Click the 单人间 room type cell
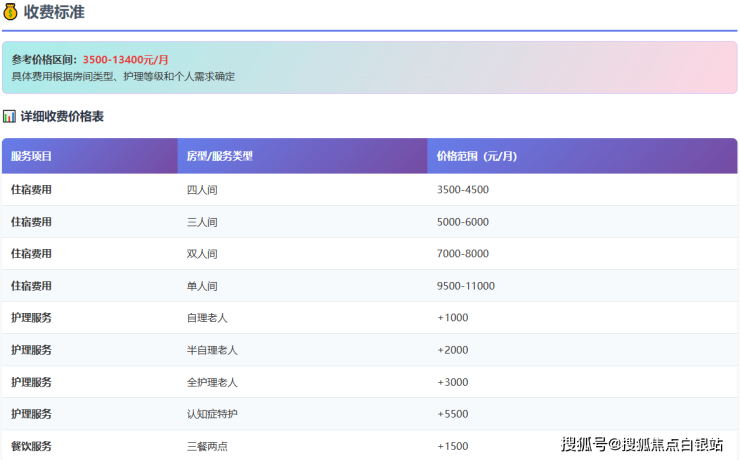Viewport: 740px width, 460px height. [202, 286]
